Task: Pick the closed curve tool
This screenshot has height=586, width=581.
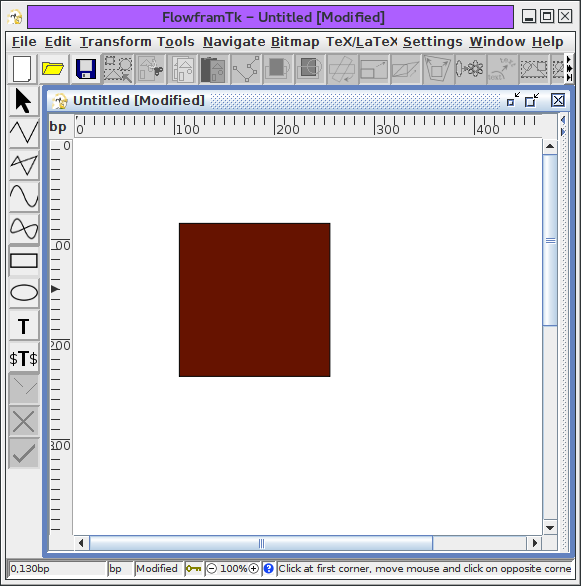Action: pos(24,228)
